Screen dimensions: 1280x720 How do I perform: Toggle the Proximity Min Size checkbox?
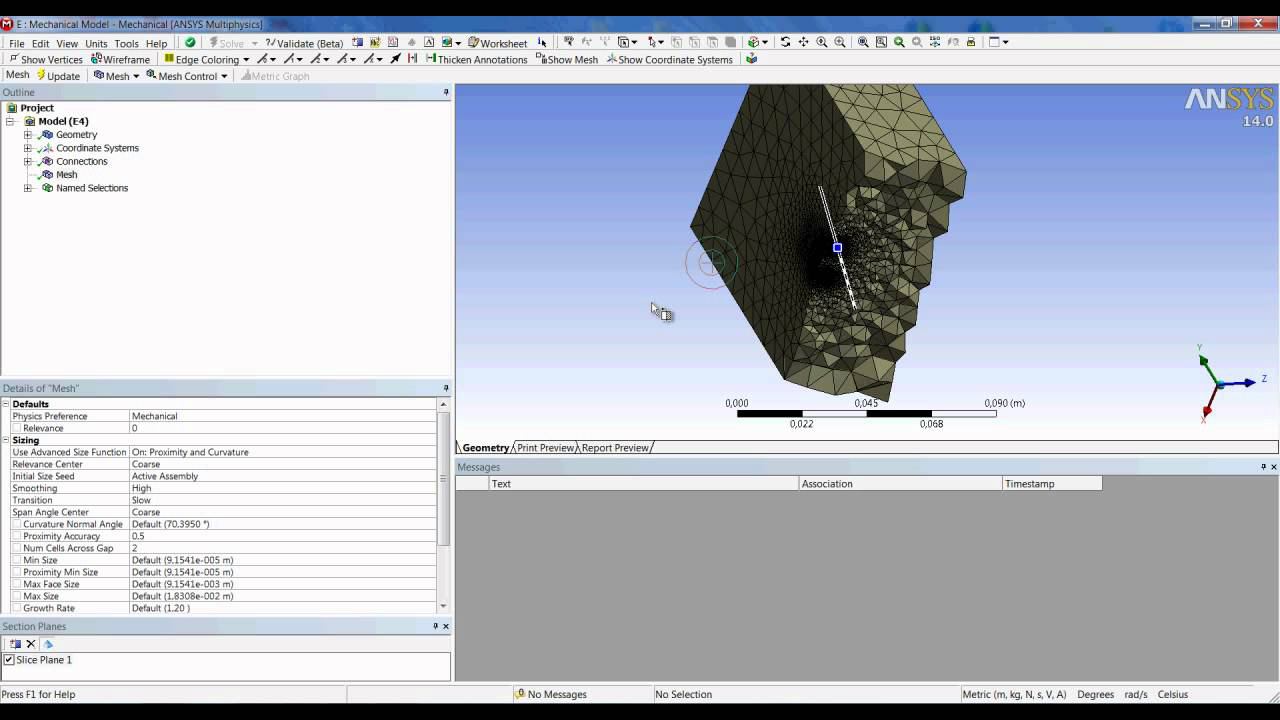(x=17, y=572)
